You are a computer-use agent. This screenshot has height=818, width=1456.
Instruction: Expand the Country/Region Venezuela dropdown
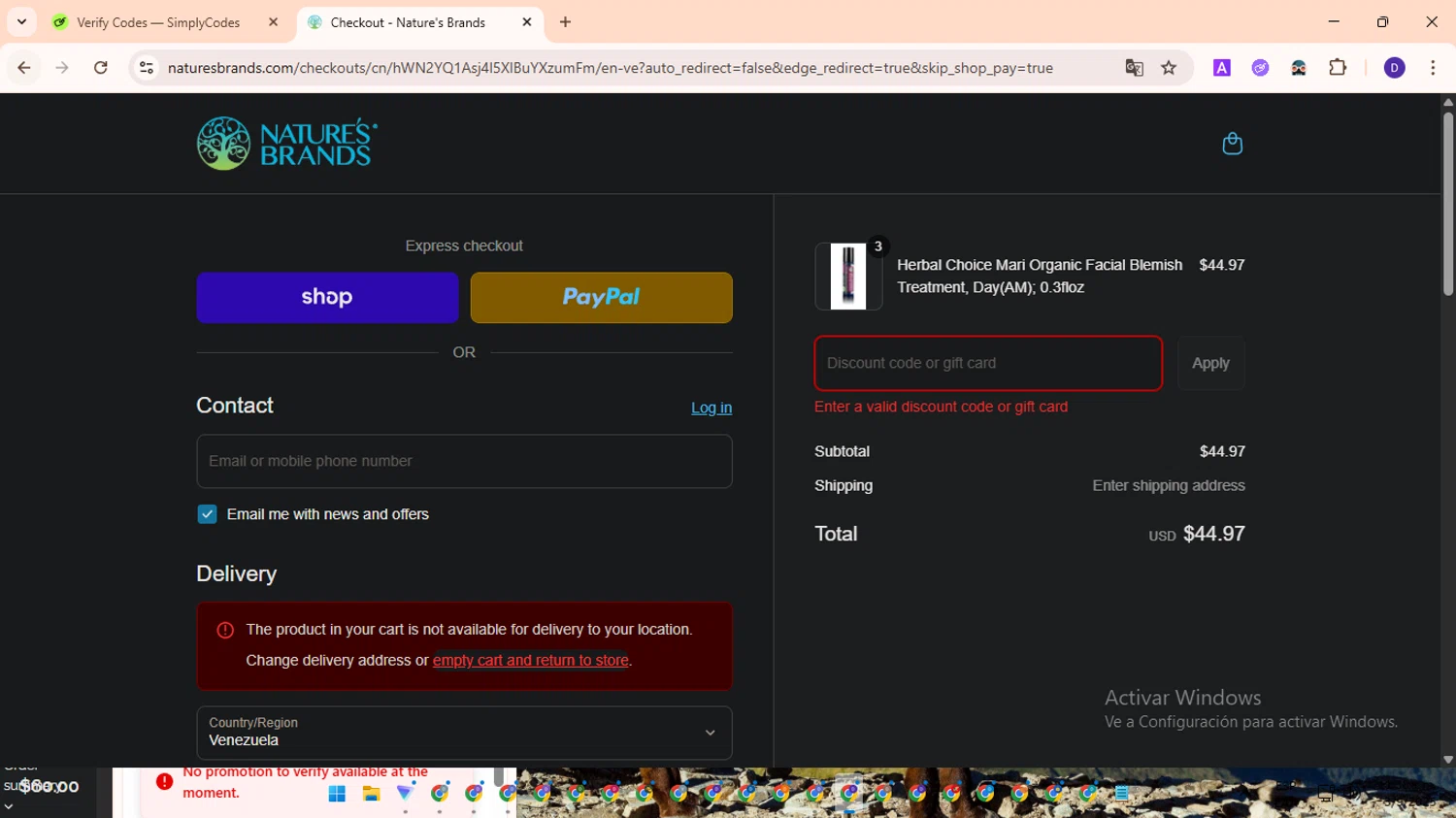(x=464, y=733)
